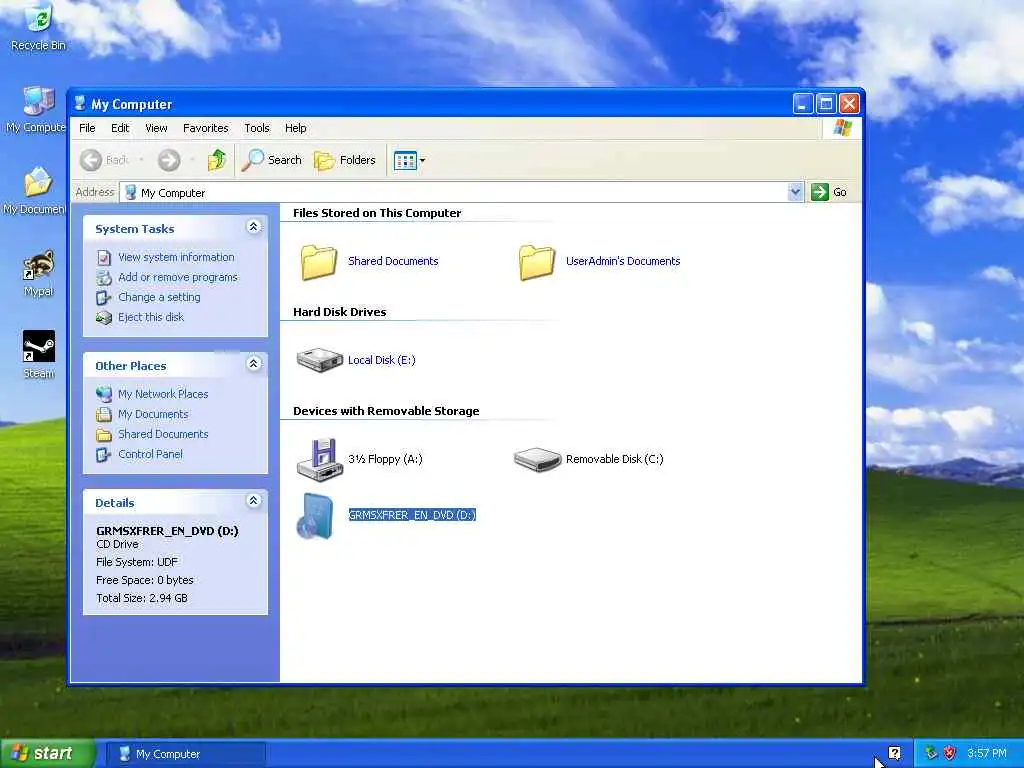Viewport: 1024px width, 768px height.
Task: Select UserAdmin's Documents folder icon
Action: [x=536, y=262]
